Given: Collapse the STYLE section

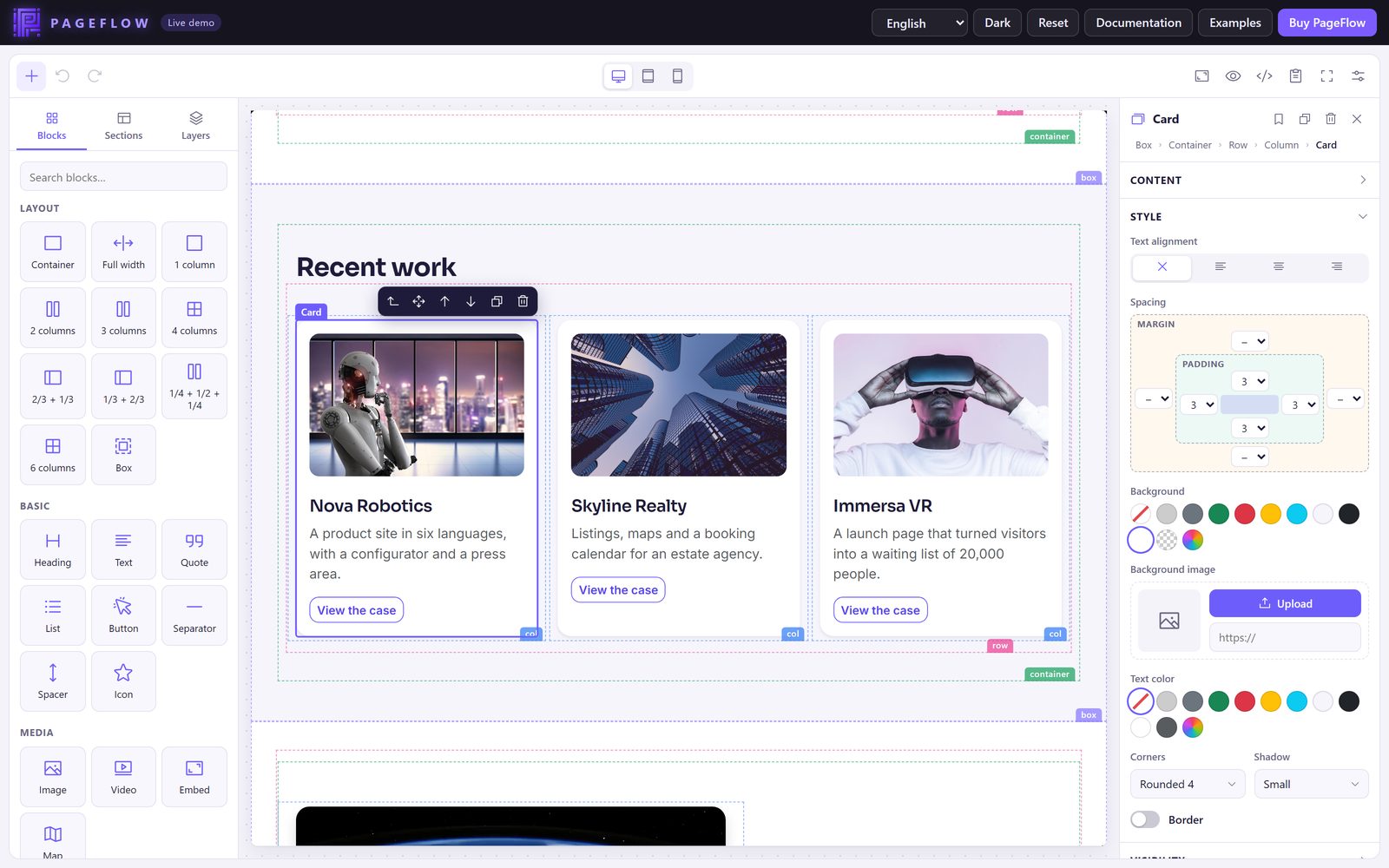Looking at the screenshot, I should [x=1249, y=216].
